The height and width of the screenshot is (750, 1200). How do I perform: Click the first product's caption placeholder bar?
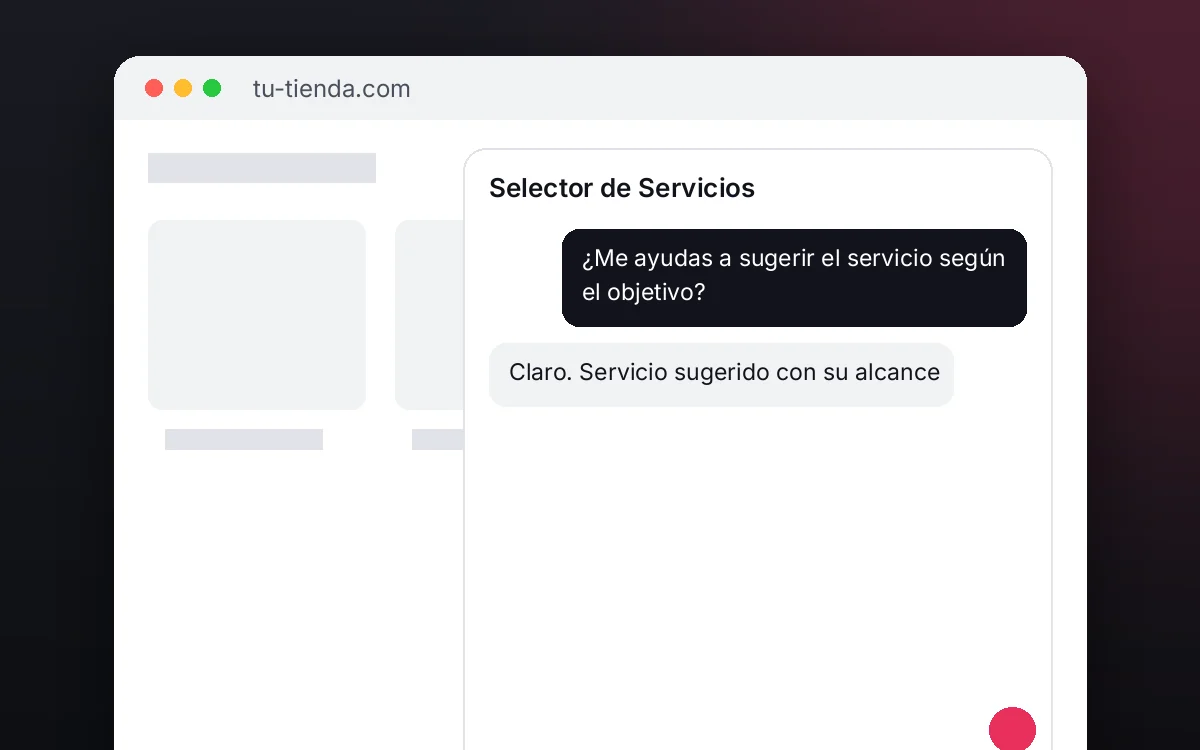click(x=244, y=439)
